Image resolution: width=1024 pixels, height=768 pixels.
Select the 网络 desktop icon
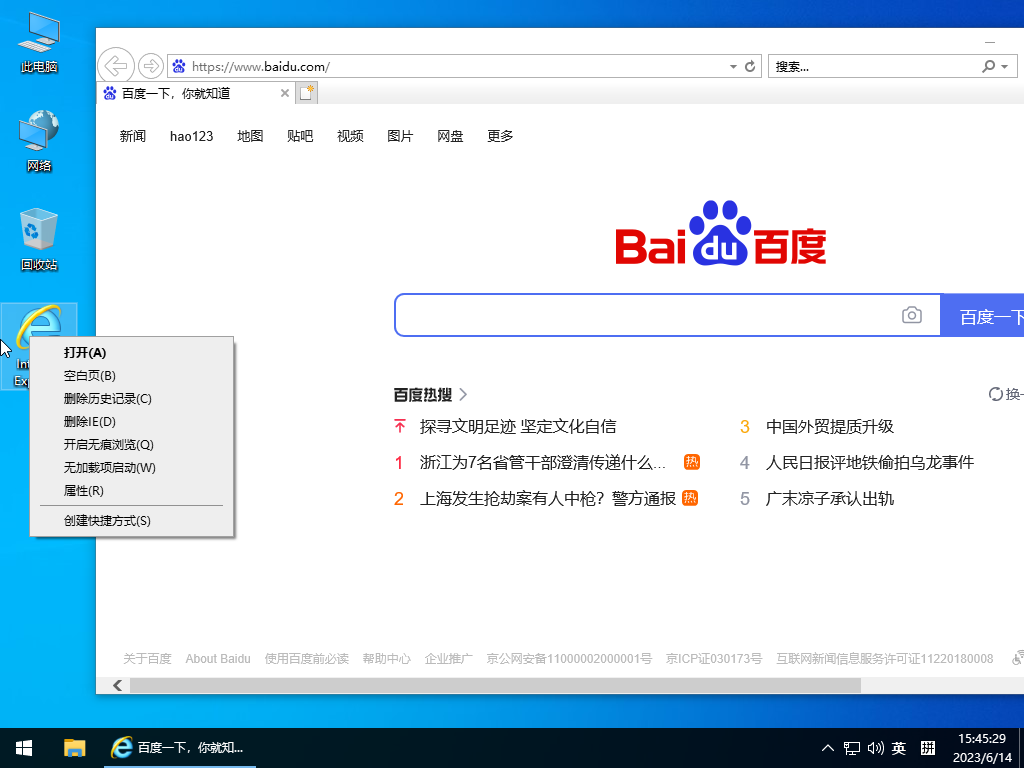coord(39,140)
